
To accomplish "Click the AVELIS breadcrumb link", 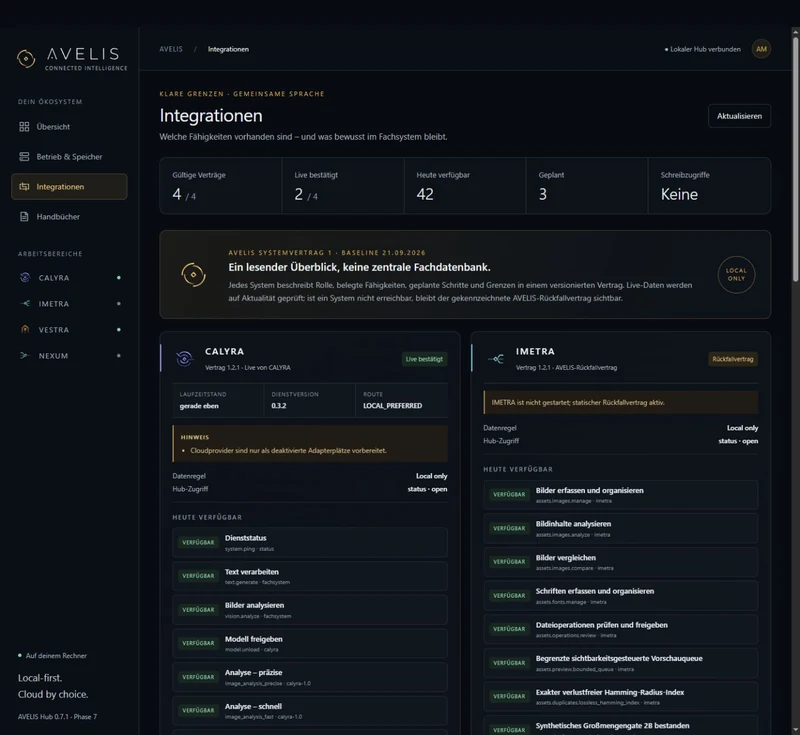I will coord(171,49).
